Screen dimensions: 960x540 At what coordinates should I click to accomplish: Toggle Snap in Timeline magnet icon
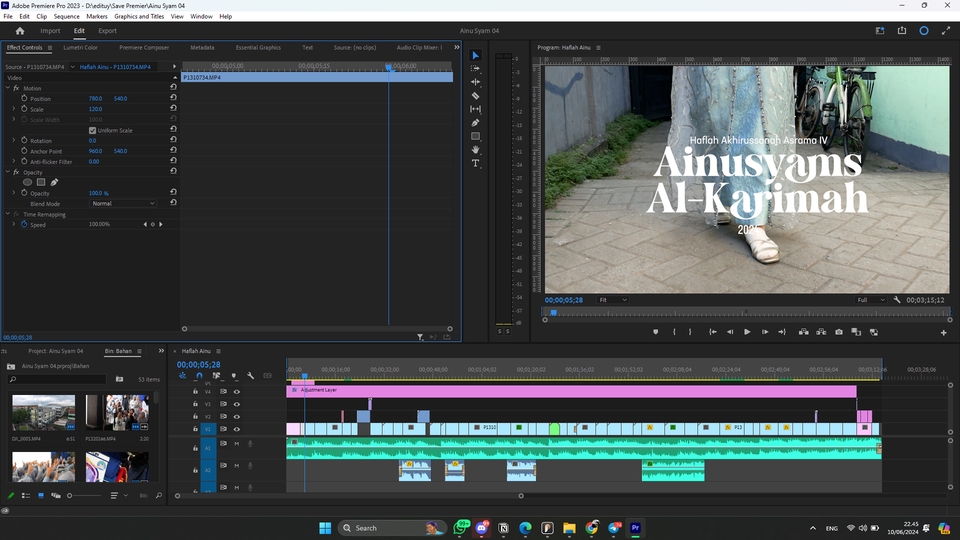(199, 375)
